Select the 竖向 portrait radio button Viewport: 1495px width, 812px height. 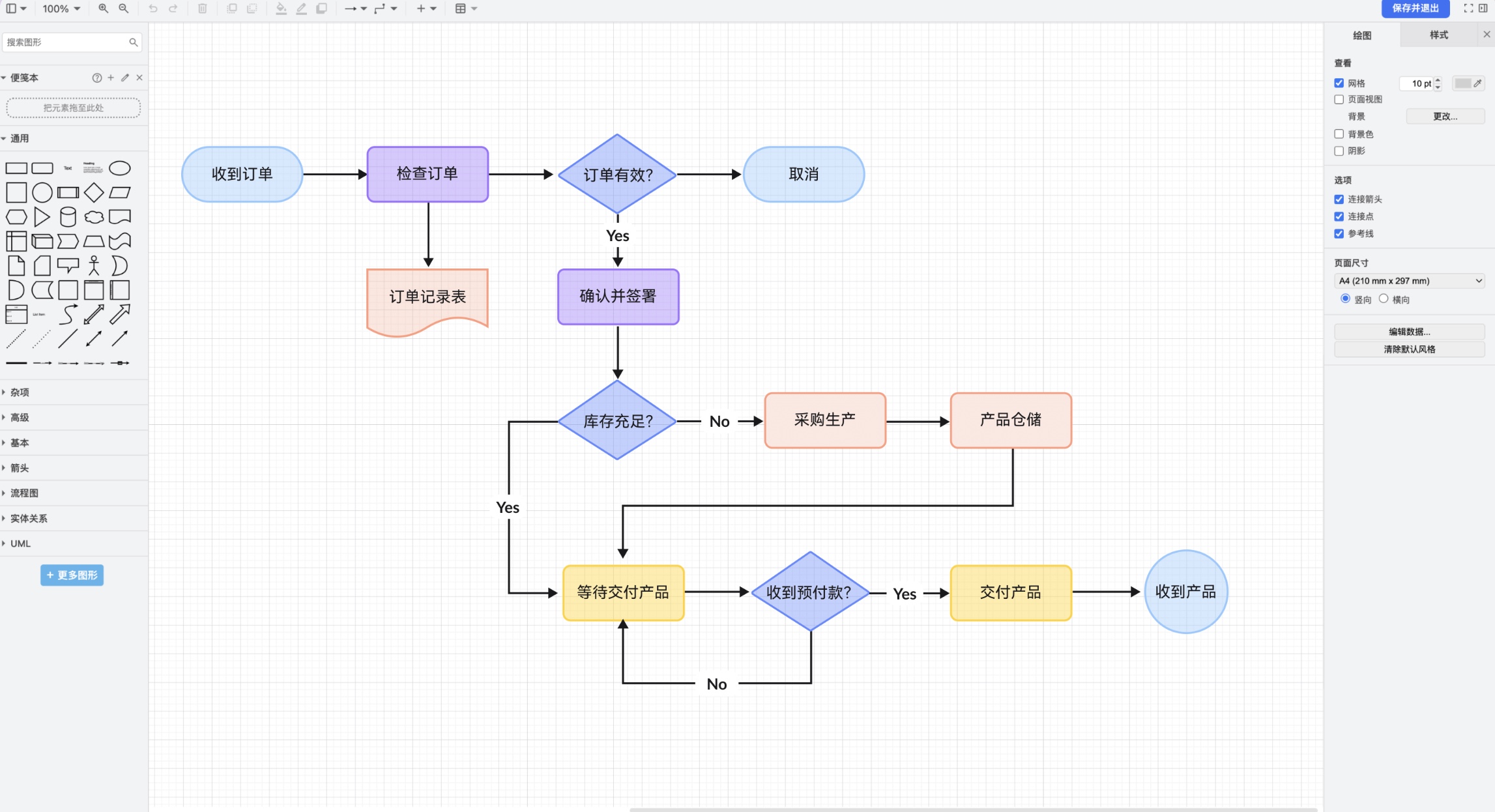click(x=1345, y=298)
